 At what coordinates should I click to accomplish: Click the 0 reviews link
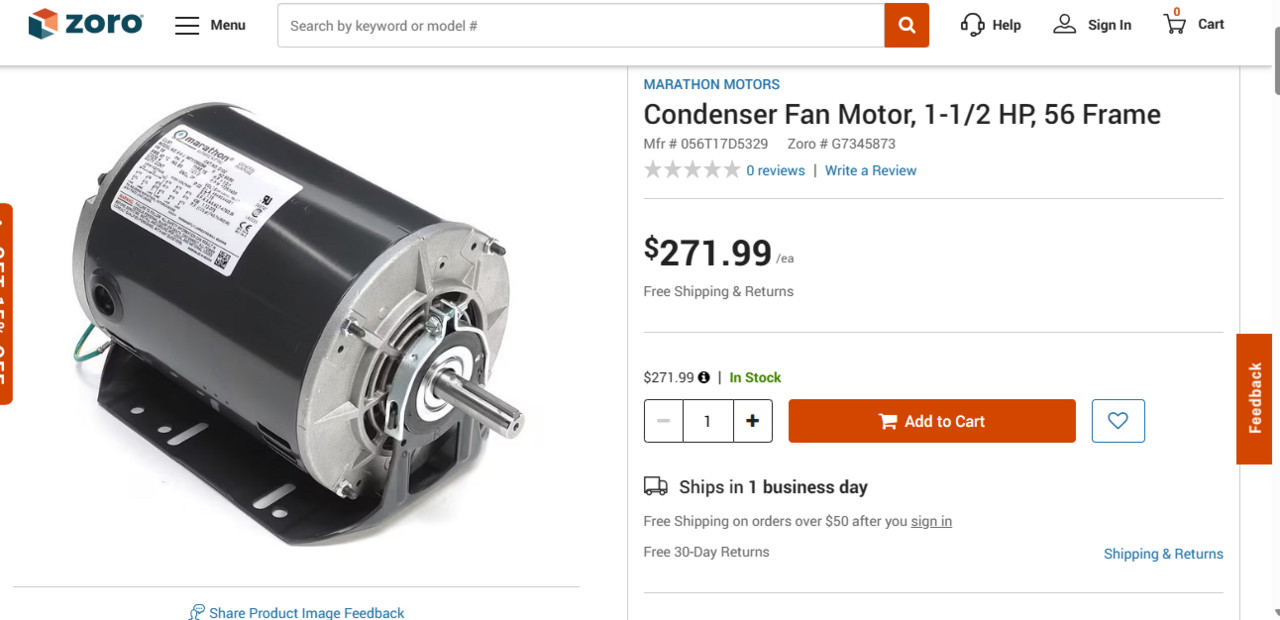click(775, 171)
